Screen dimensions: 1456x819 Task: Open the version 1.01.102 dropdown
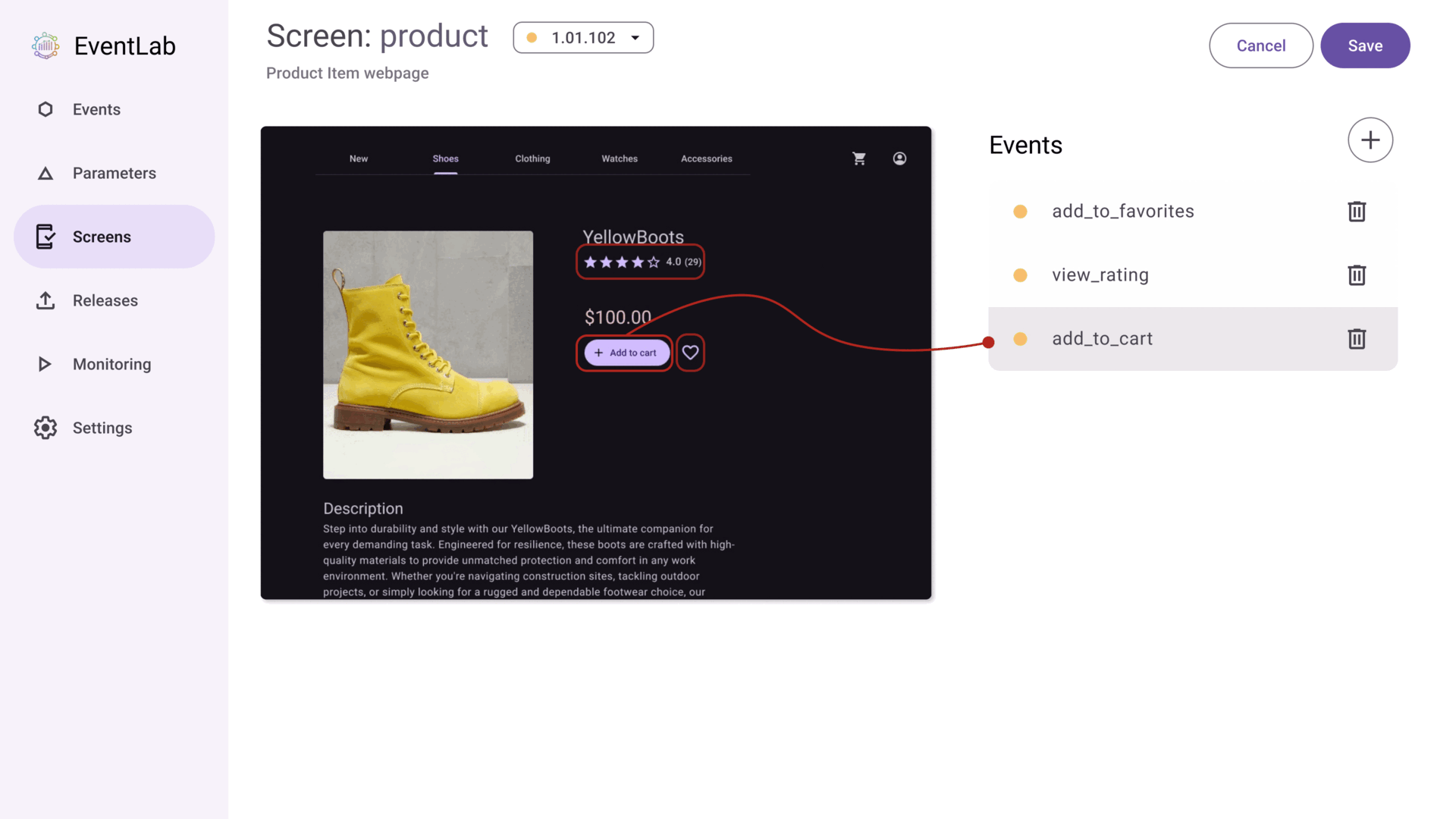tap(583, 38)
